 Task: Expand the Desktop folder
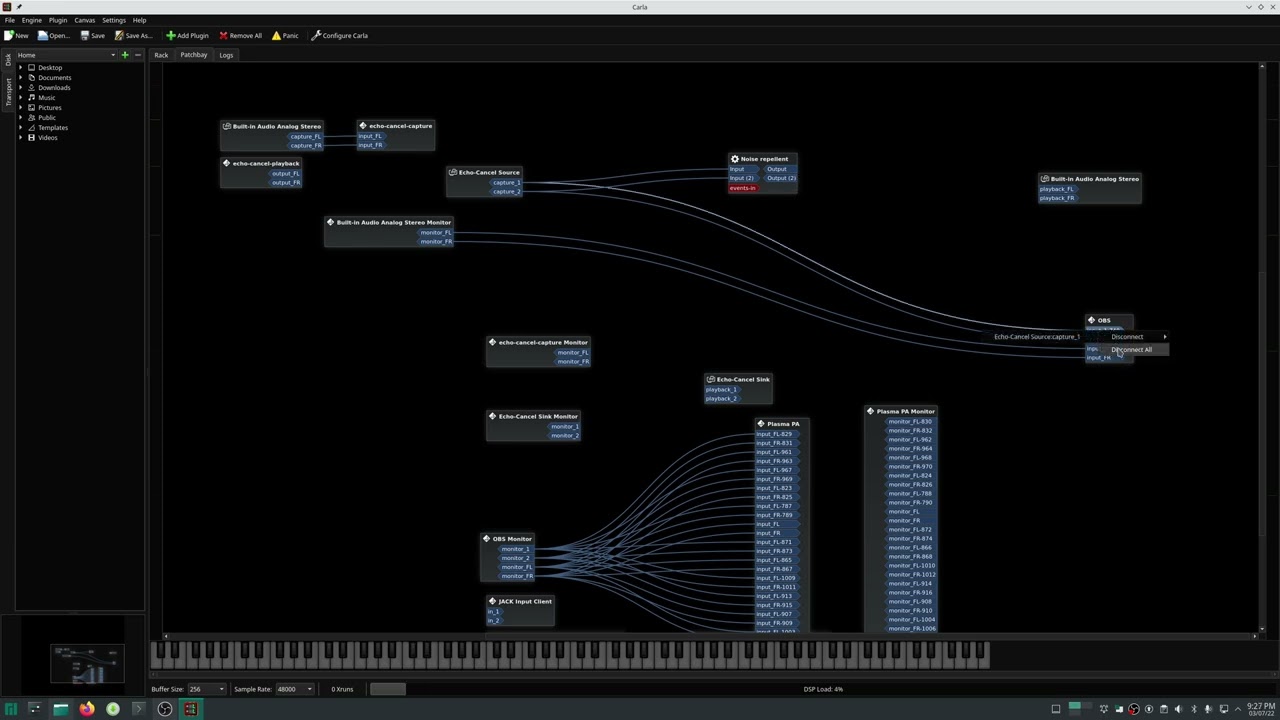pyautogui.click(x=21, y=68)
